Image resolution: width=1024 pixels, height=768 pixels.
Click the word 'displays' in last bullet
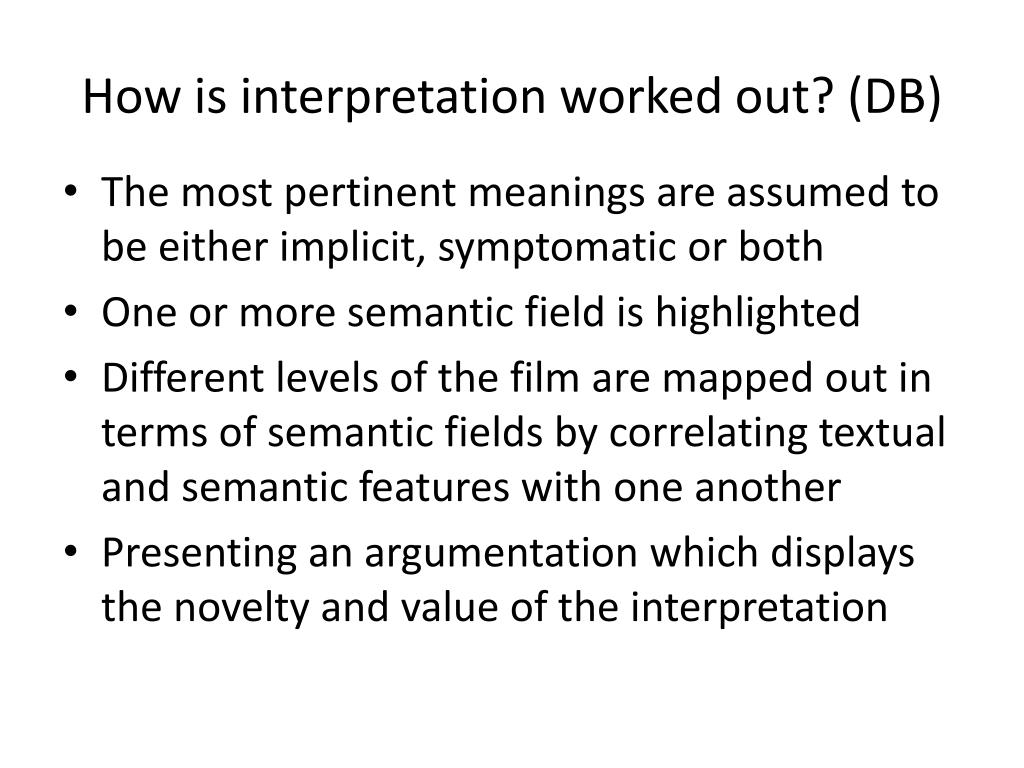click(x=842, y=554)
